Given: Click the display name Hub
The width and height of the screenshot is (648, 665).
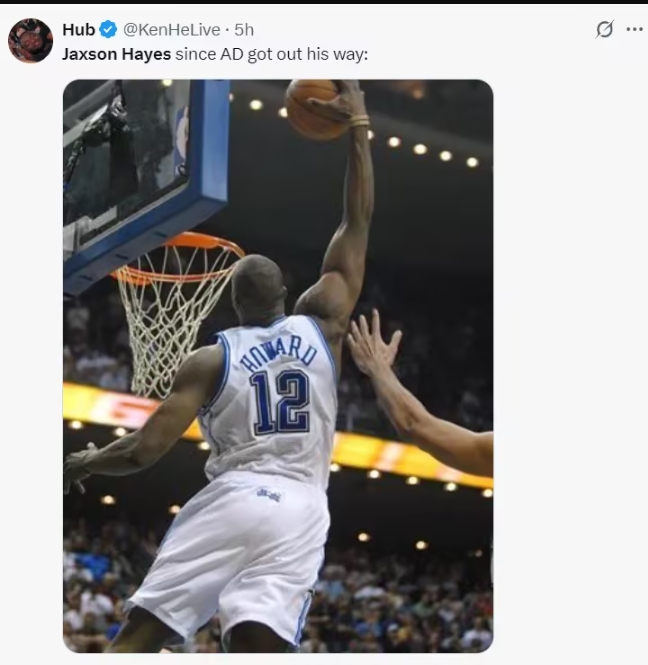Looking at the screenshot, I should tap(78, 30).
